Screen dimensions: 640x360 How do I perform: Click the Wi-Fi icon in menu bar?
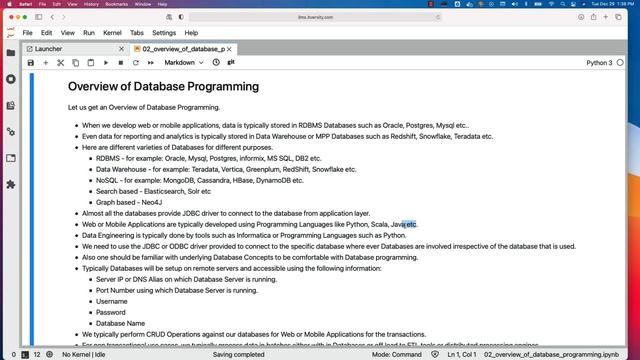click(x=551, y=4)
